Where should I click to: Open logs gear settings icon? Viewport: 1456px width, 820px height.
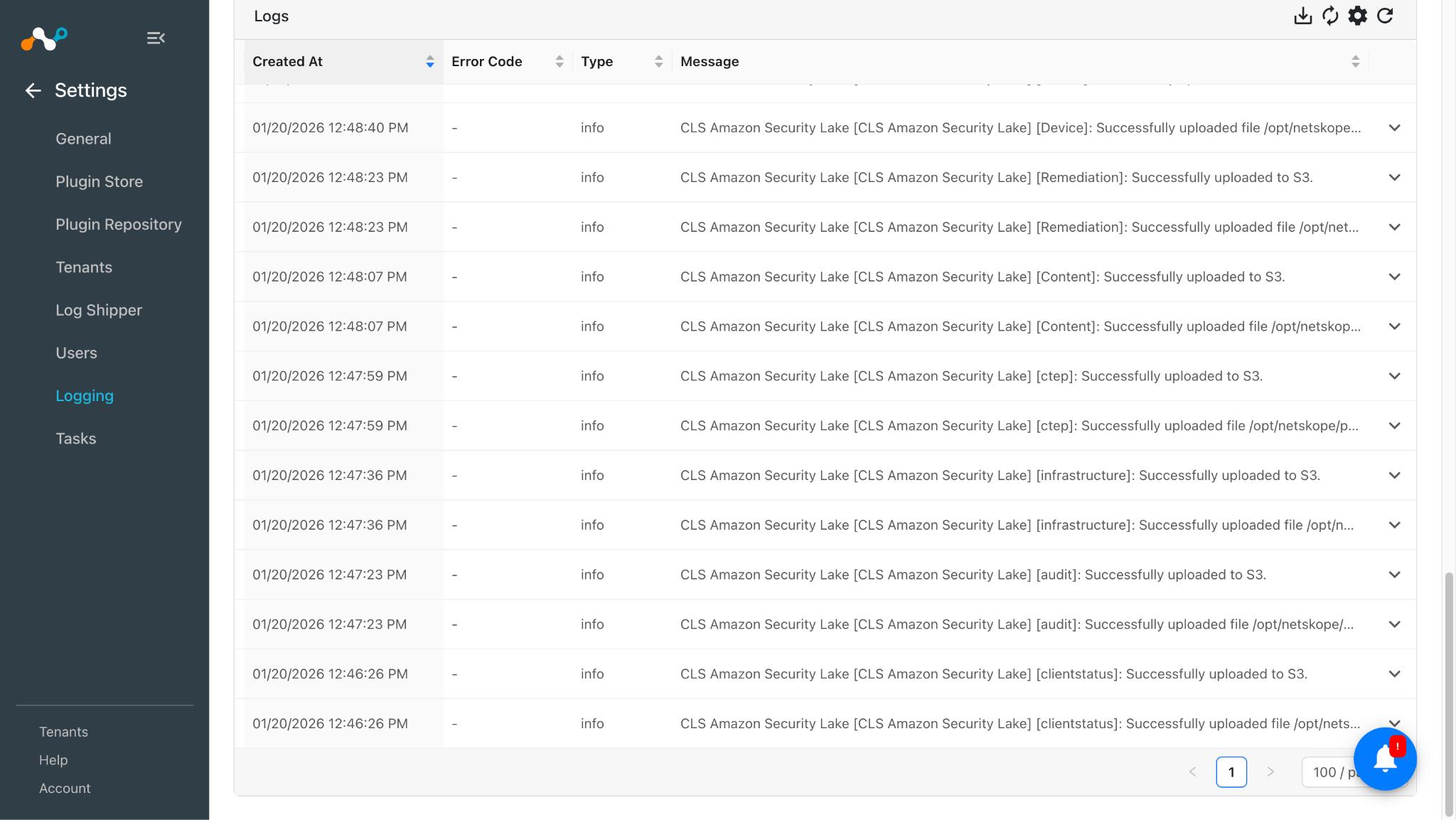coord(1357,16)
